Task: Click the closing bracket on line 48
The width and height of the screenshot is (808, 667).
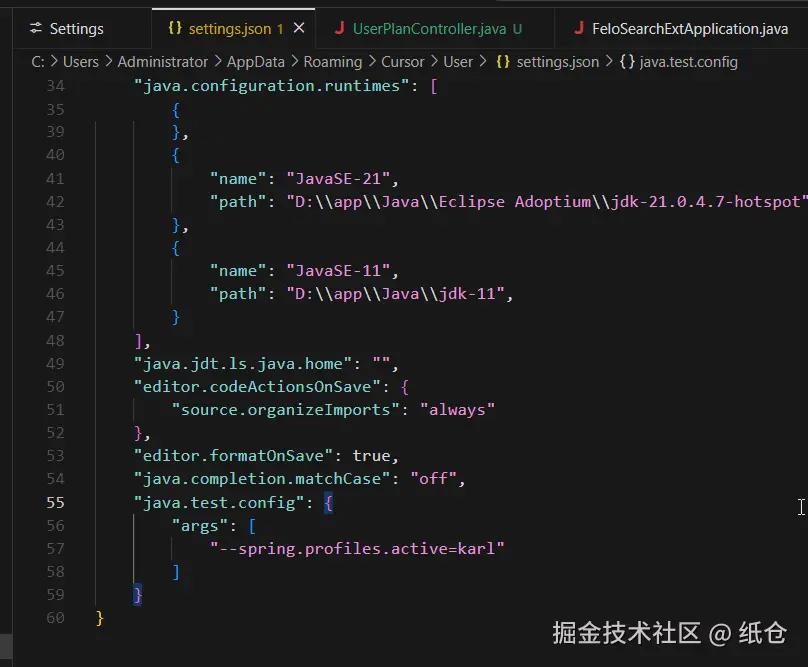Action: pos(138,341)
